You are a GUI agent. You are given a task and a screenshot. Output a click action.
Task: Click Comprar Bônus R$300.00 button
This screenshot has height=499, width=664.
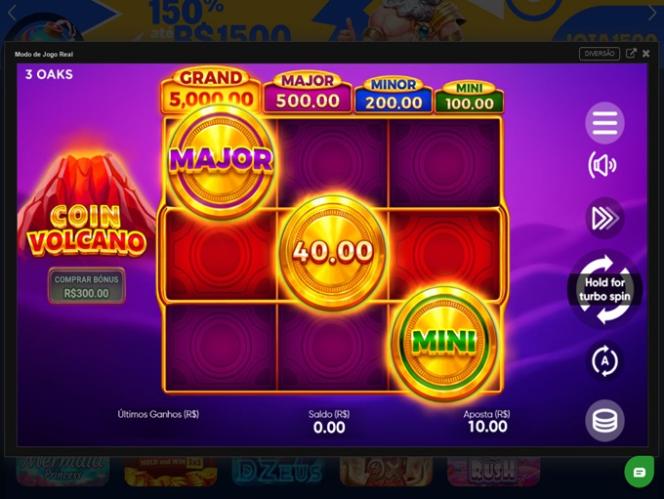coord(87,286)
